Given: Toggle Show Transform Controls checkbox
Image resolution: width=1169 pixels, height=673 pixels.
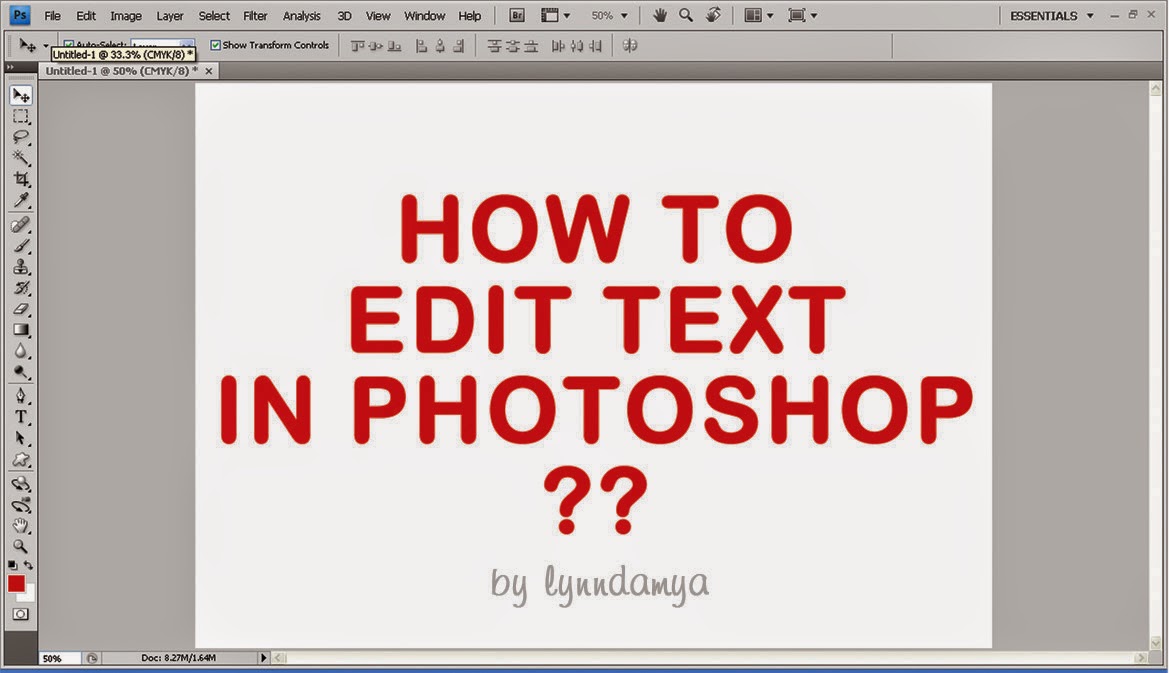Looking at the screenshot, I should [x=215, y=45].
